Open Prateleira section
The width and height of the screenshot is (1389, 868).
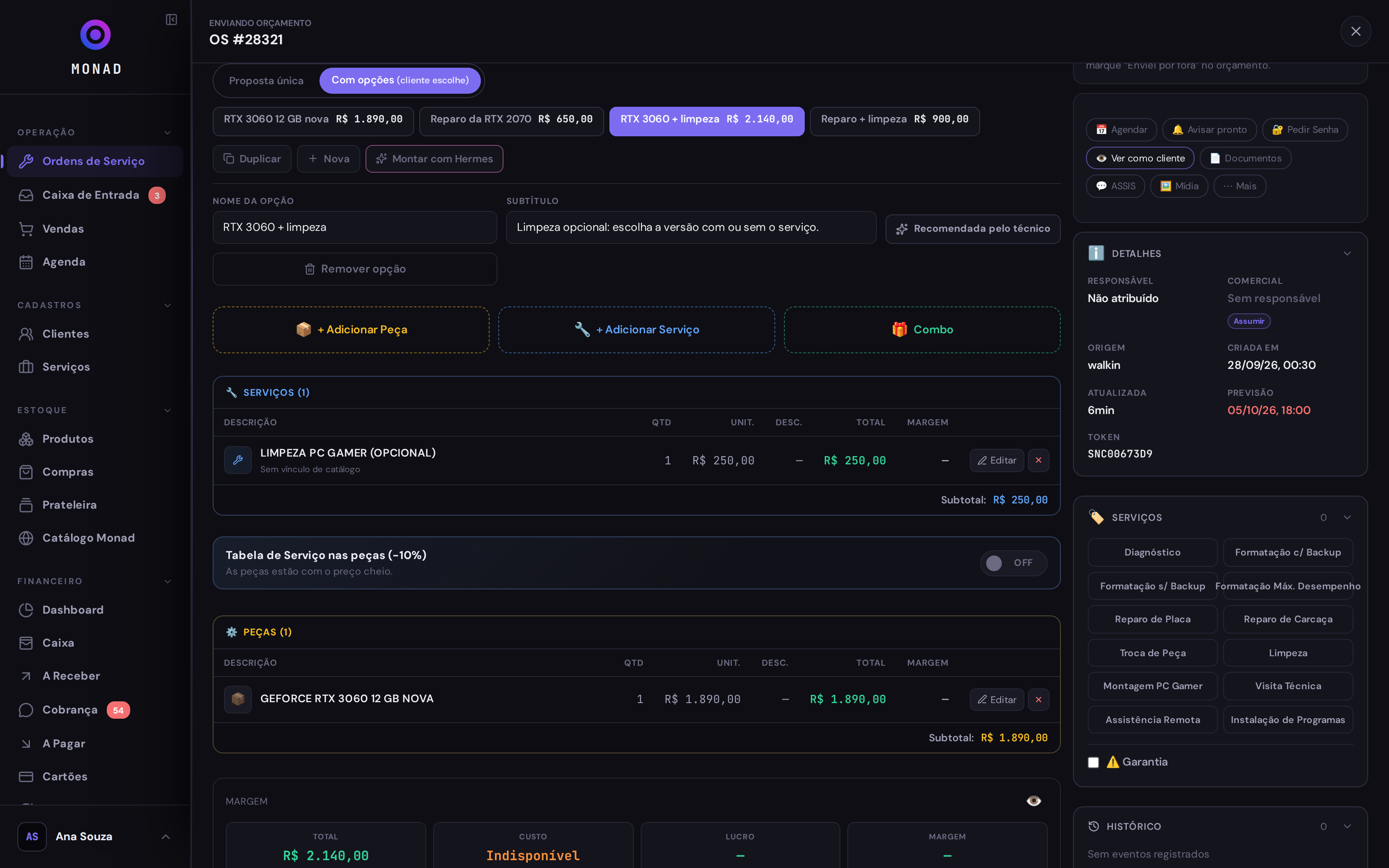95,505
